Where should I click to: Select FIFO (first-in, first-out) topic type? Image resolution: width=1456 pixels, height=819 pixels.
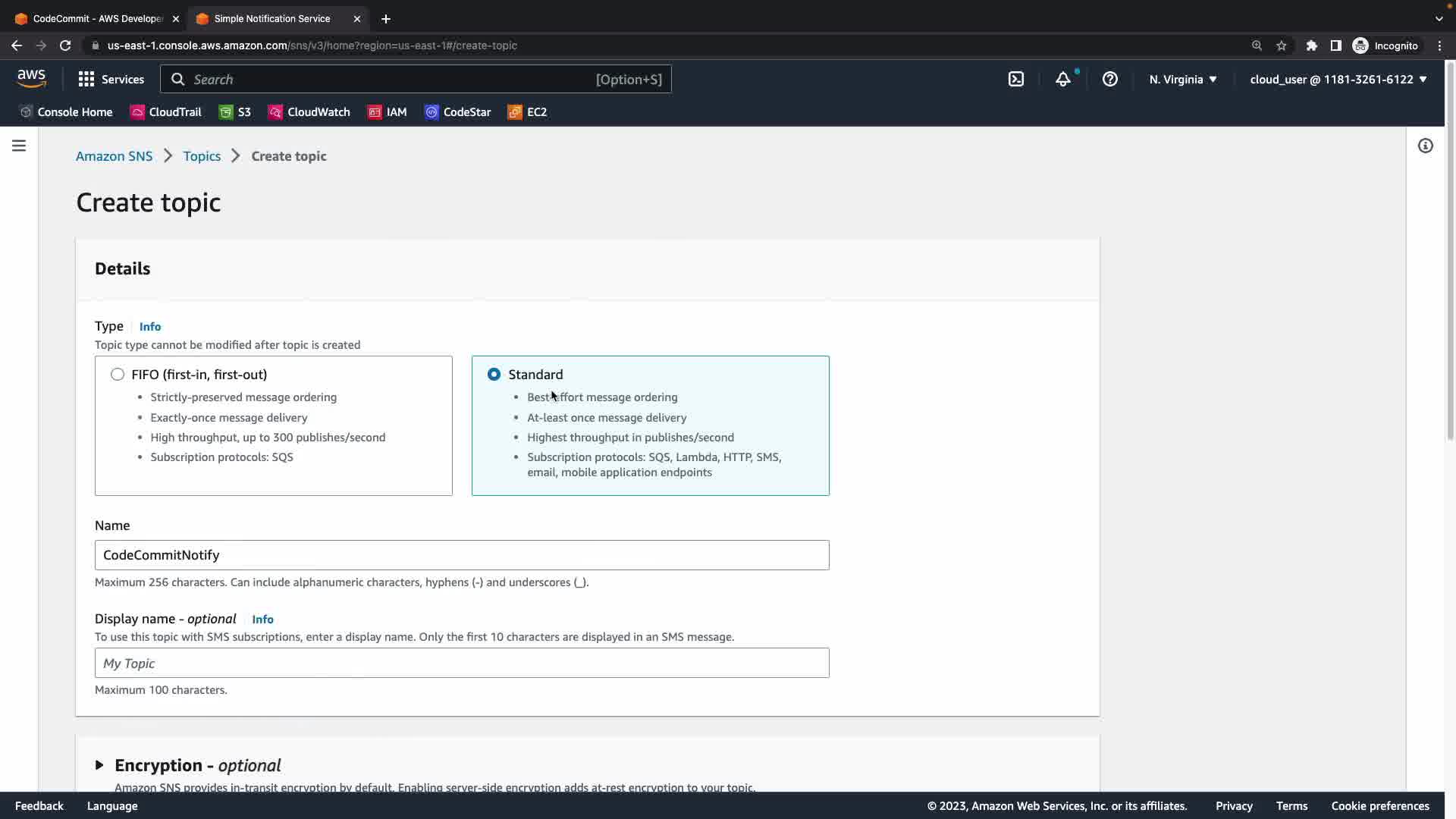[x=118, y=375]
